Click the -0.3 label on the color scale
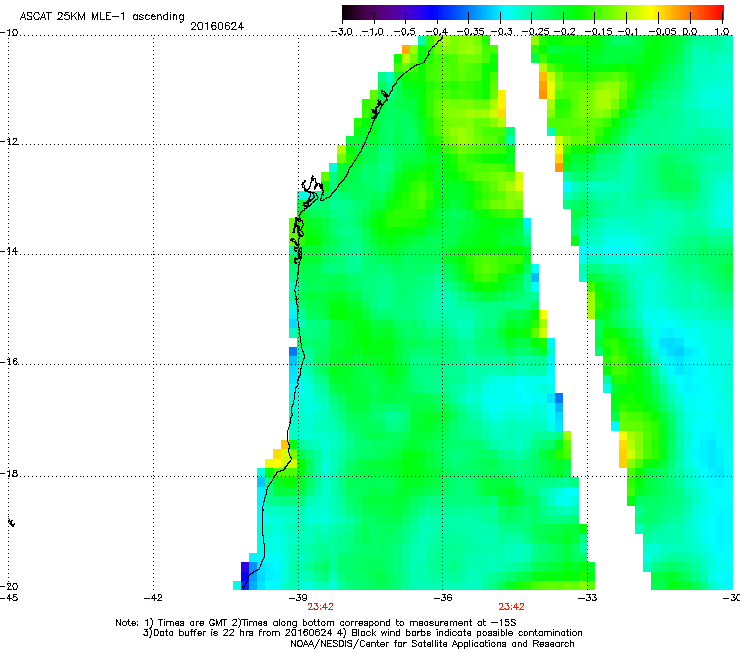The image size is (740, 650). click(501, 32)
